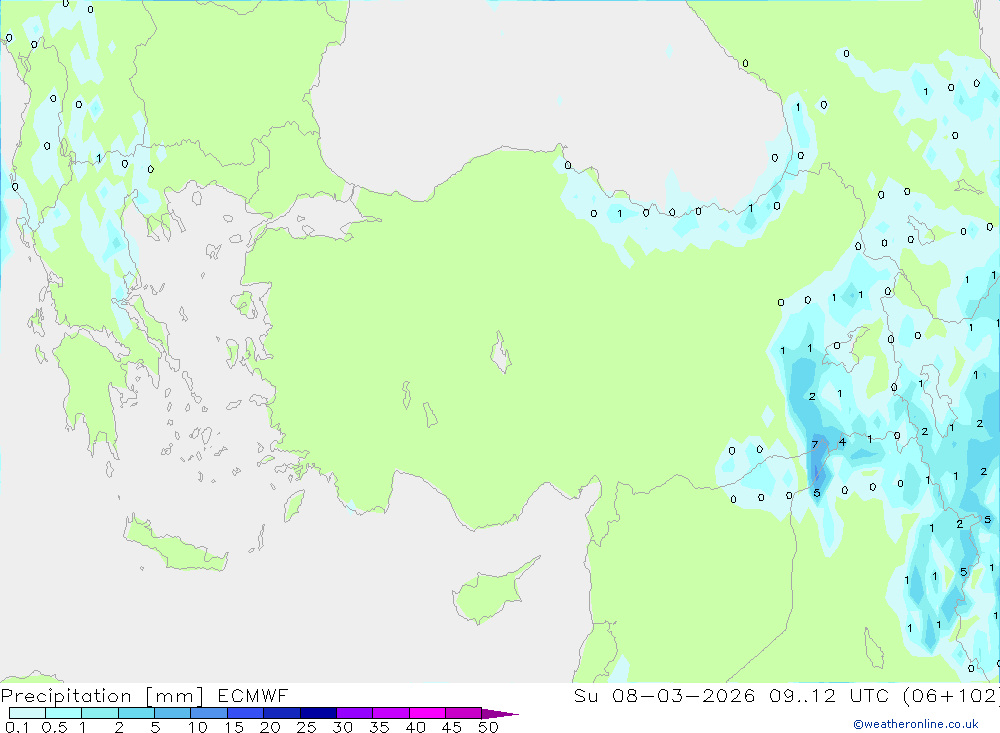This screenshot has height=733, width=1000.
Task: Click the legend label '40'
Action: tap(415, 727)
